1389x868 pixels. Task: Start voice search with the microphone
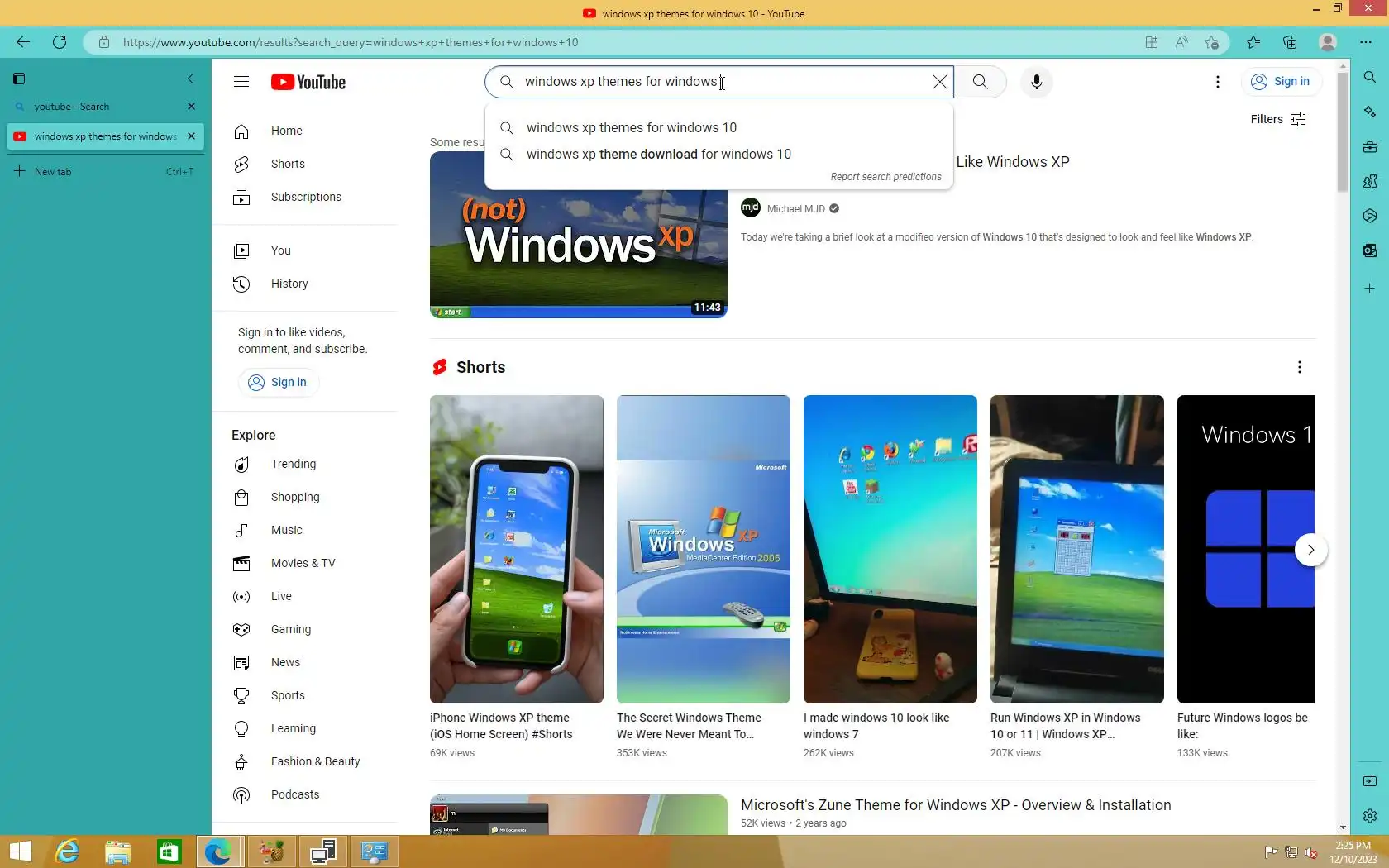coord(1037,82)
